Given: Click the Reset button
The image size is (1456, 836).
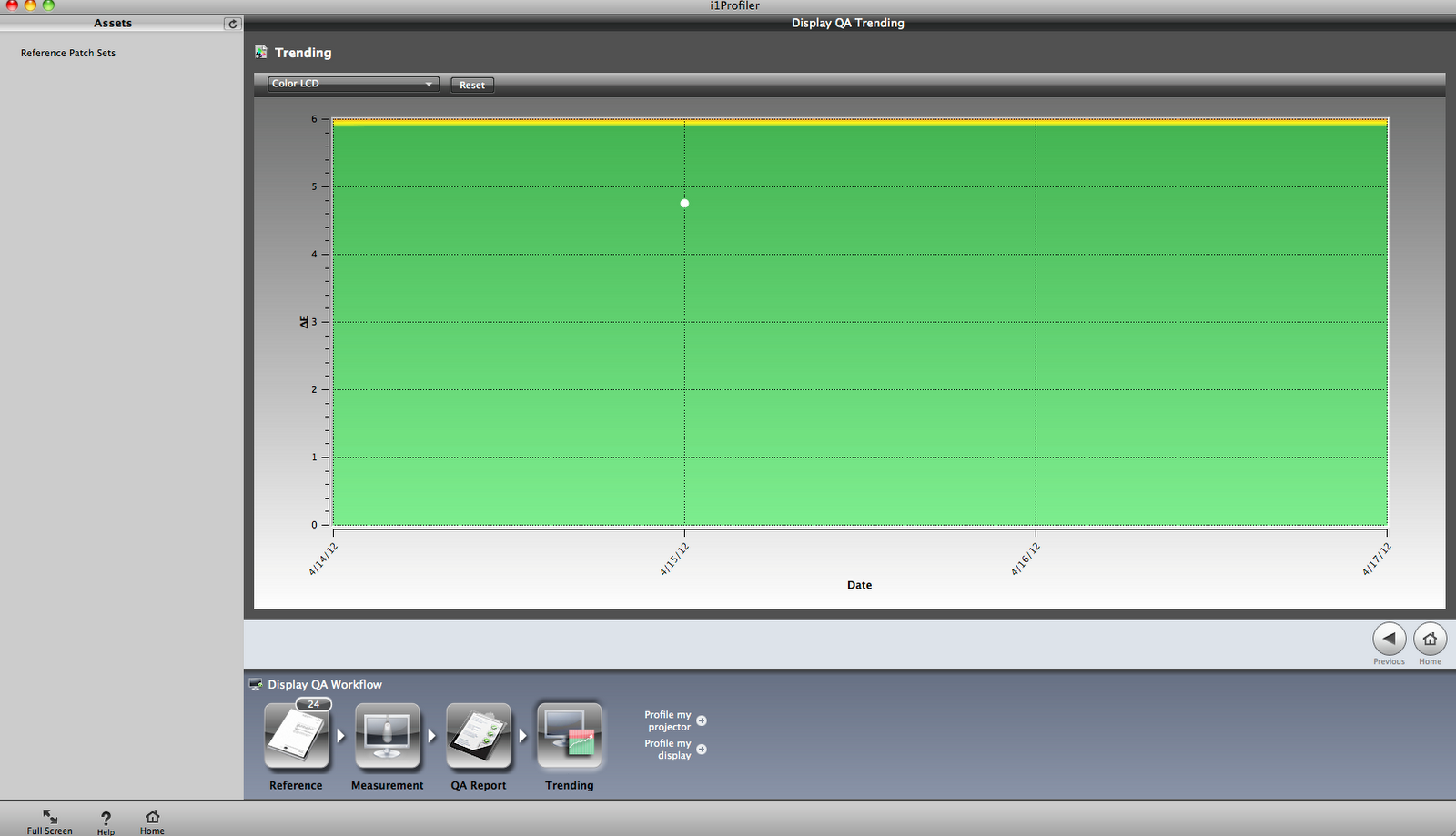Looking at the screenshot, I should 472,85.
